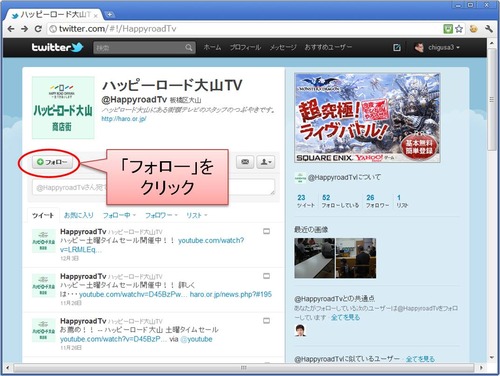
Task: Click the green フォロー follow button
Action: [x=52, y=162]
